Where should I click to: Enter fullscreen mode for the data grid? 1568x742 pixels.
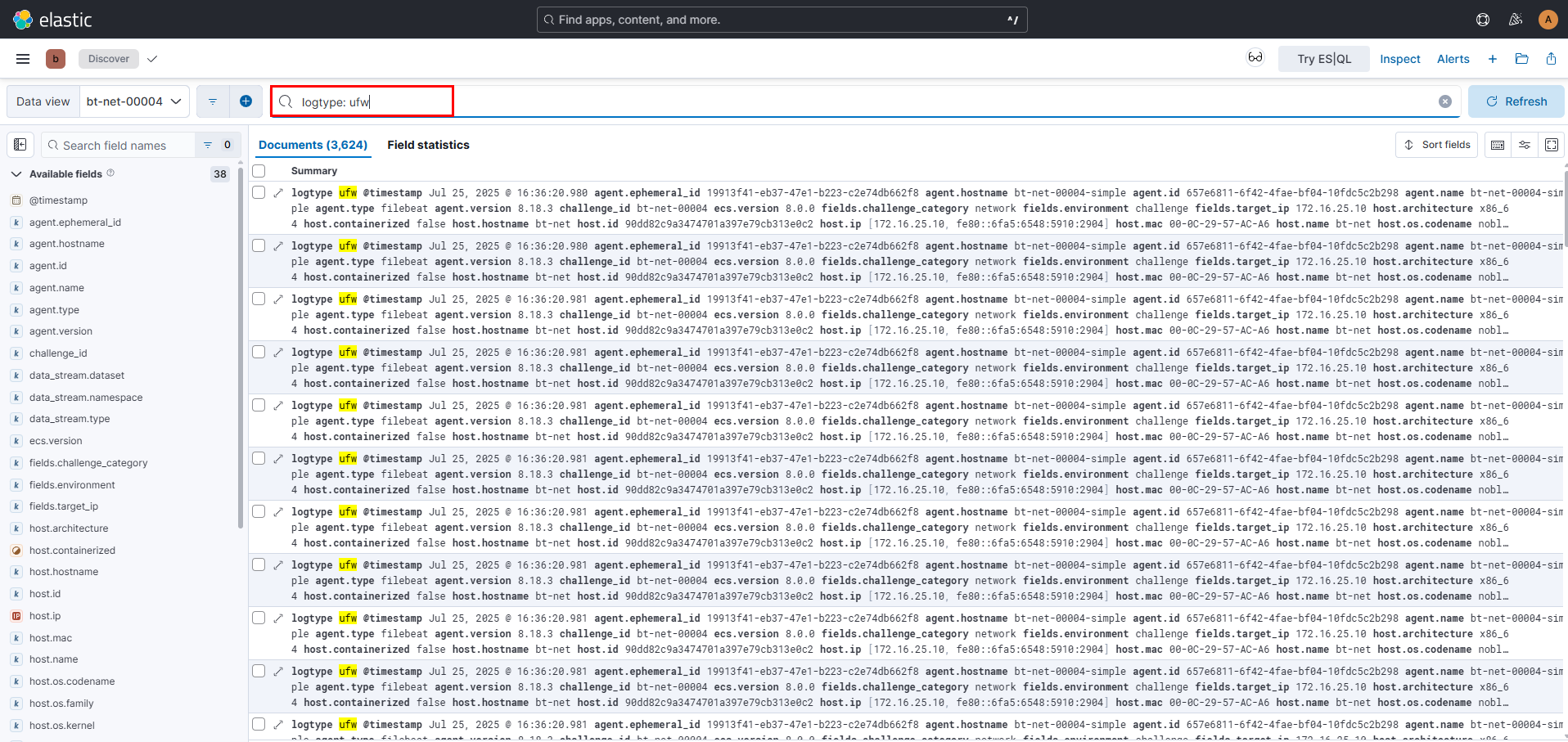tap(1552, 145)
